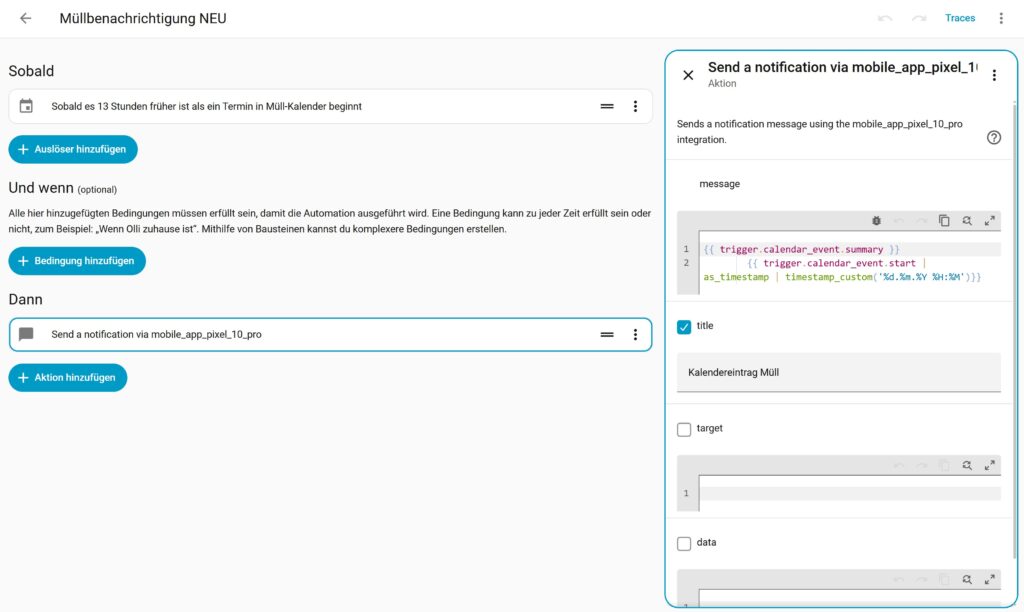1024x612 pixels.
Task: Redo in the target editor toolbar
Action: [x=921, y=465]
